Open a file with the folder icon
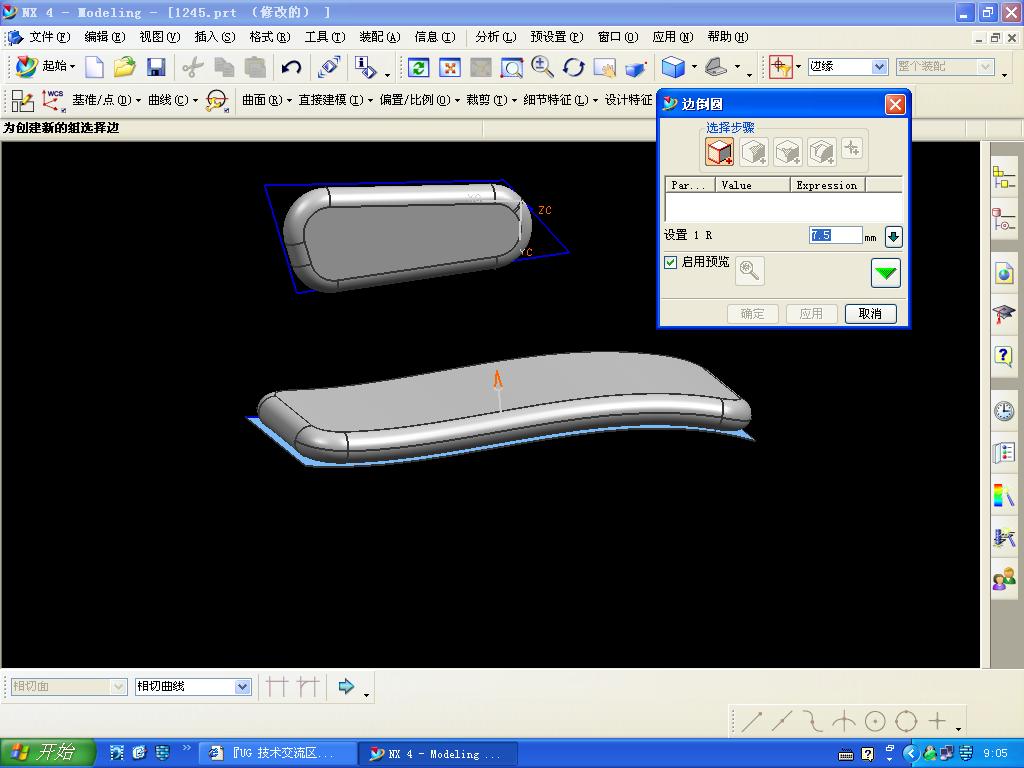This screenshot has height=768, width=1024. pyautogui.click(x=125, y=67)
